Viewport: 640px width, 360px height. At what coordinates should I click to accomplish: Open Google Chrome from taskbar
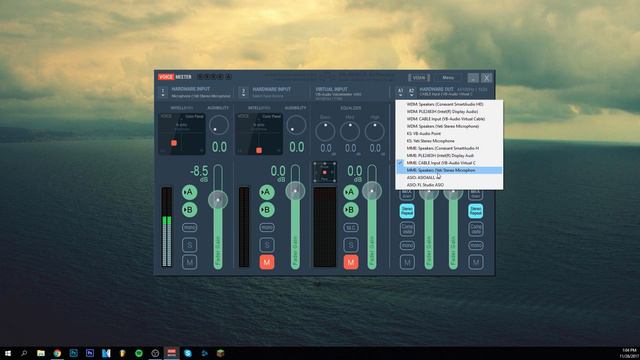point(57,353)
